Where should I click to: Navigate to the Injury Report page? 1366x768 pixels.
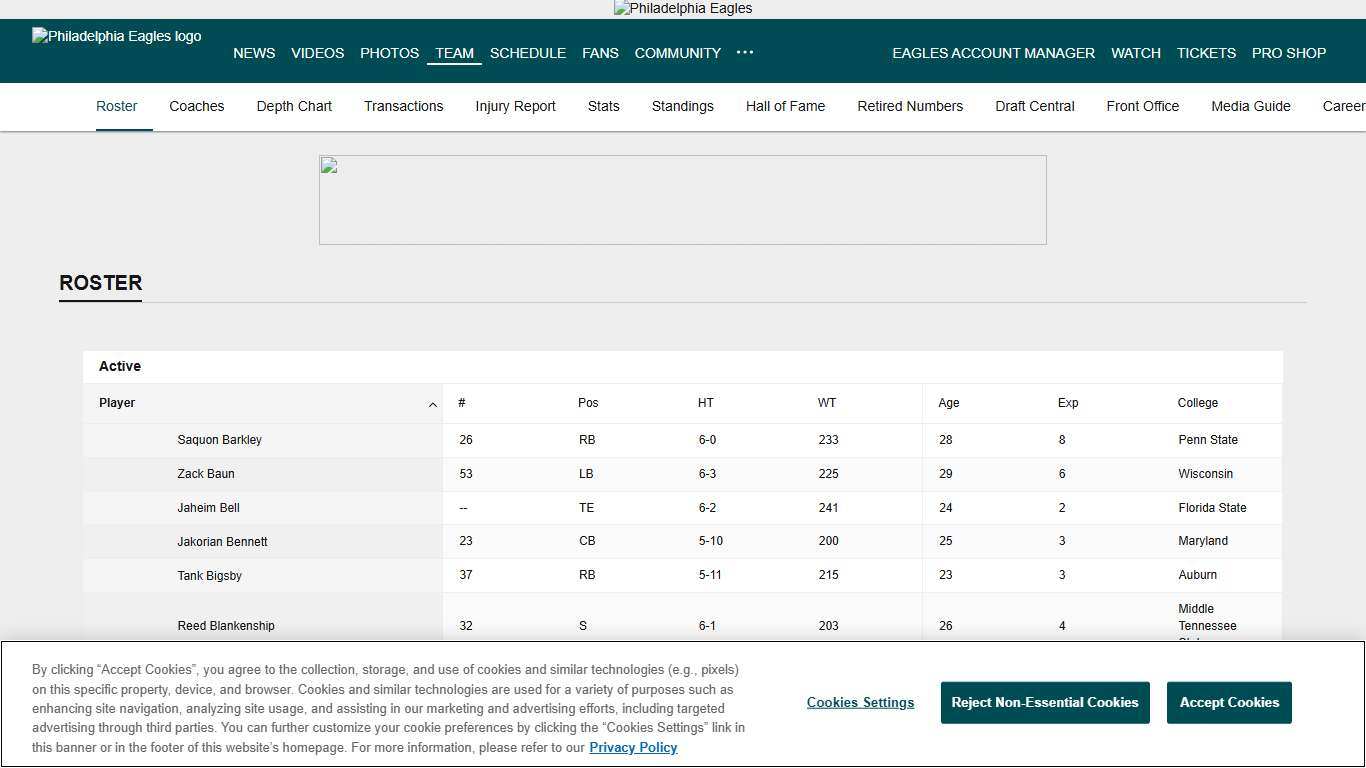click(515, 106)
